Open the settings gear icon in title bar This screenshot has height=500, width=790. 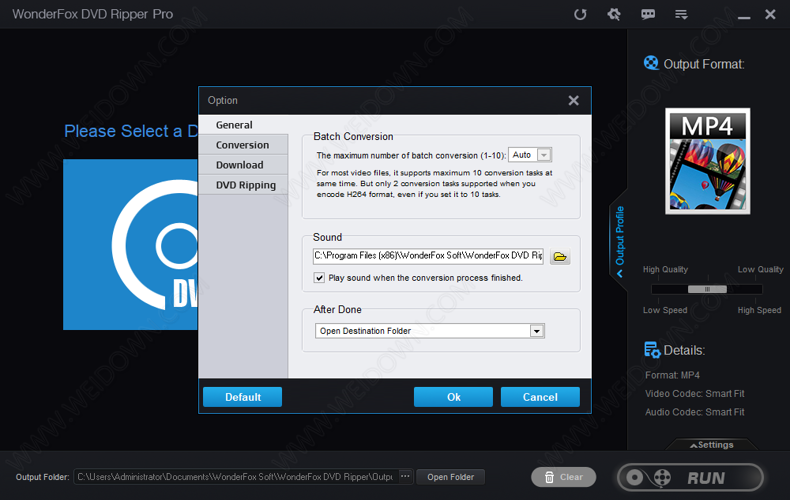pyautogui.click(x=614, y=14)
